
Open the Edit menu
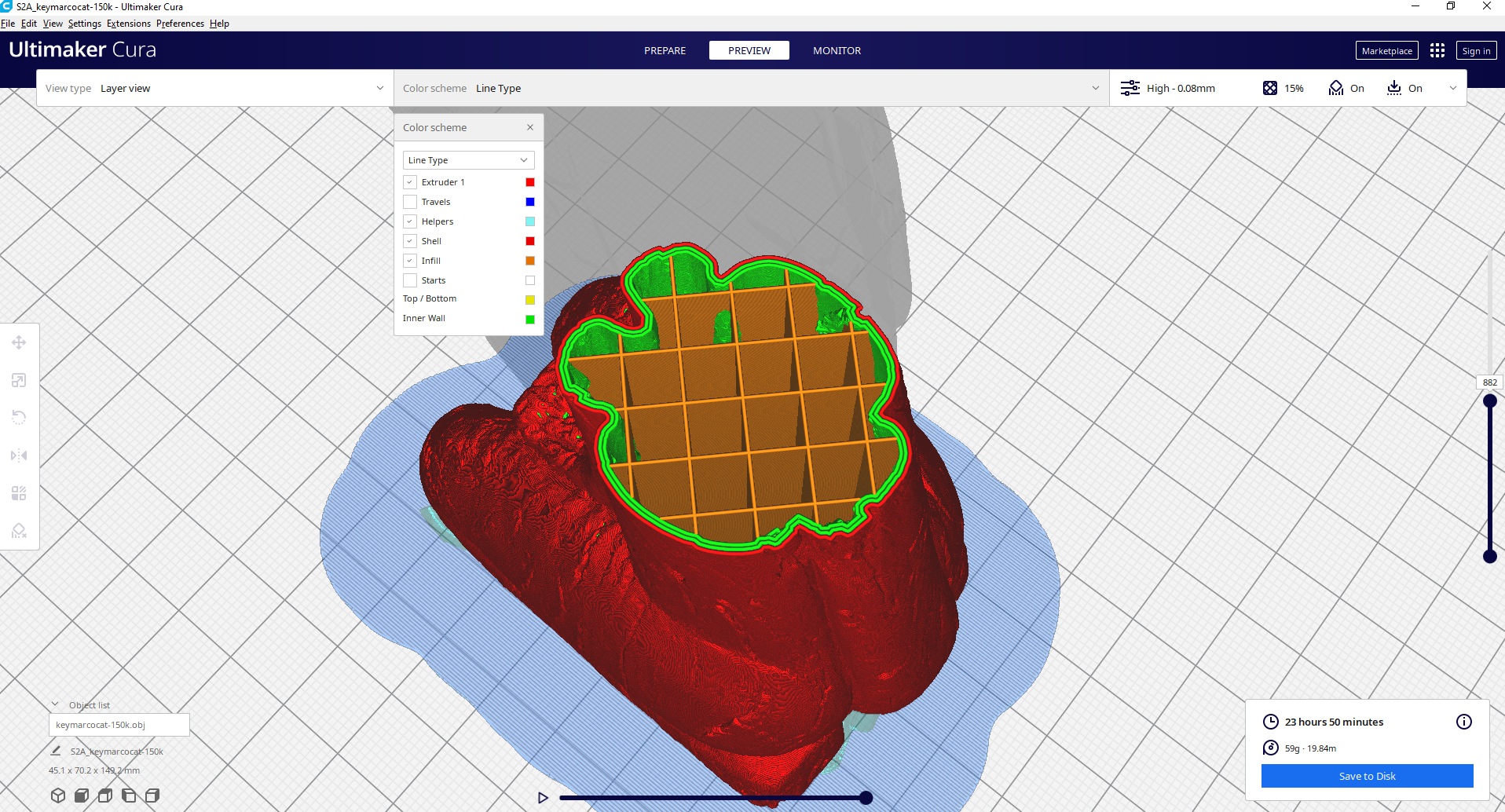(29, 24)
